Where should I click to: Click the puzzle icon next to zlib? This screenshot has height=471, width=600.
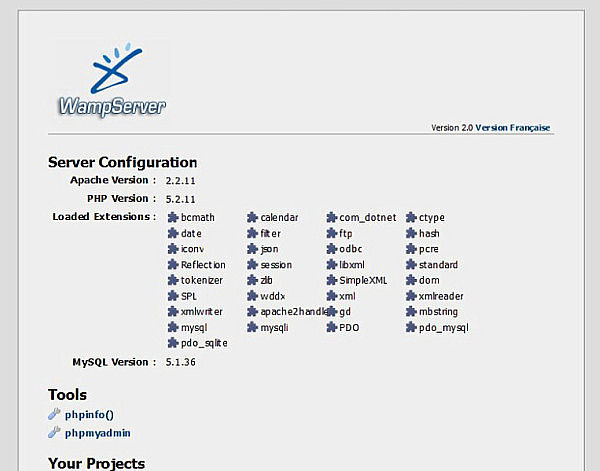[x=252, y=280]
